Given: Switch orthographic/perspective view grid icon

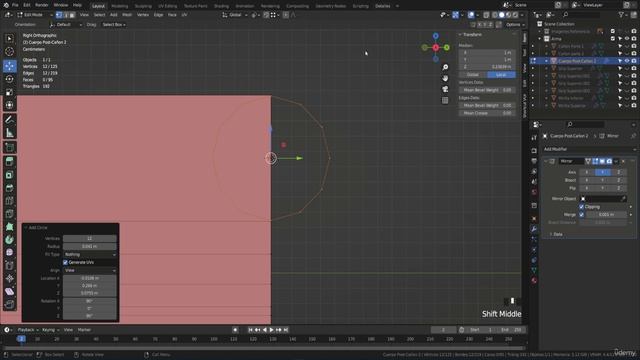Looking at the screenshot, I should tap(445, 100).
